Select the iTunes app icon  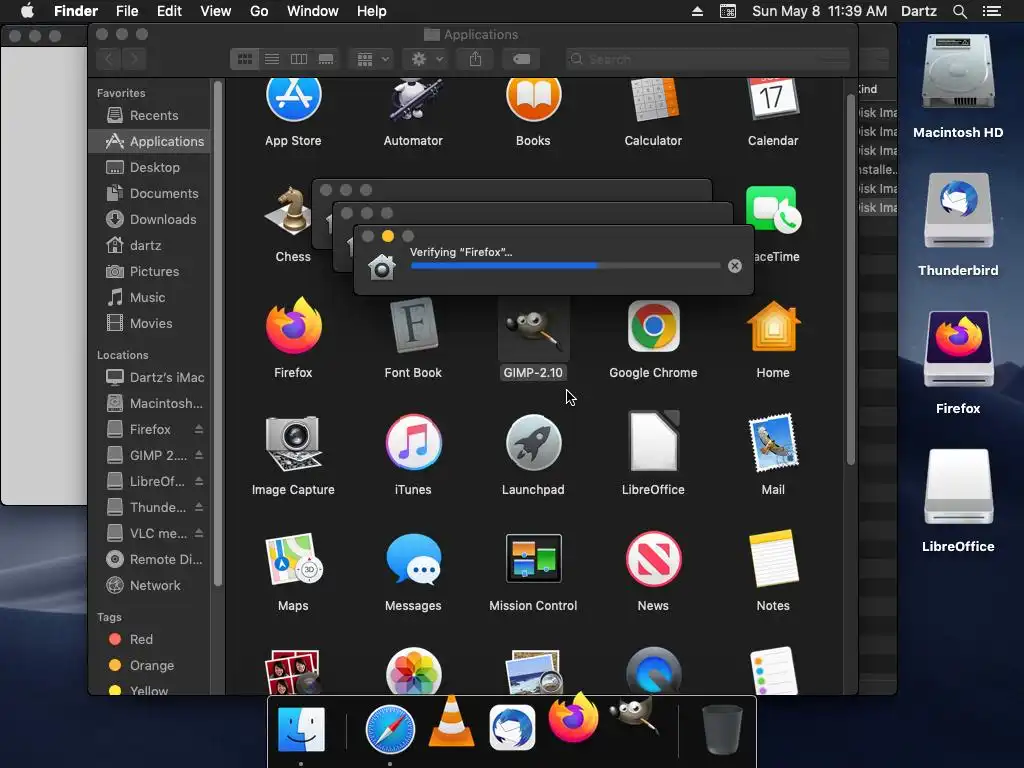(x=413, y=443)
